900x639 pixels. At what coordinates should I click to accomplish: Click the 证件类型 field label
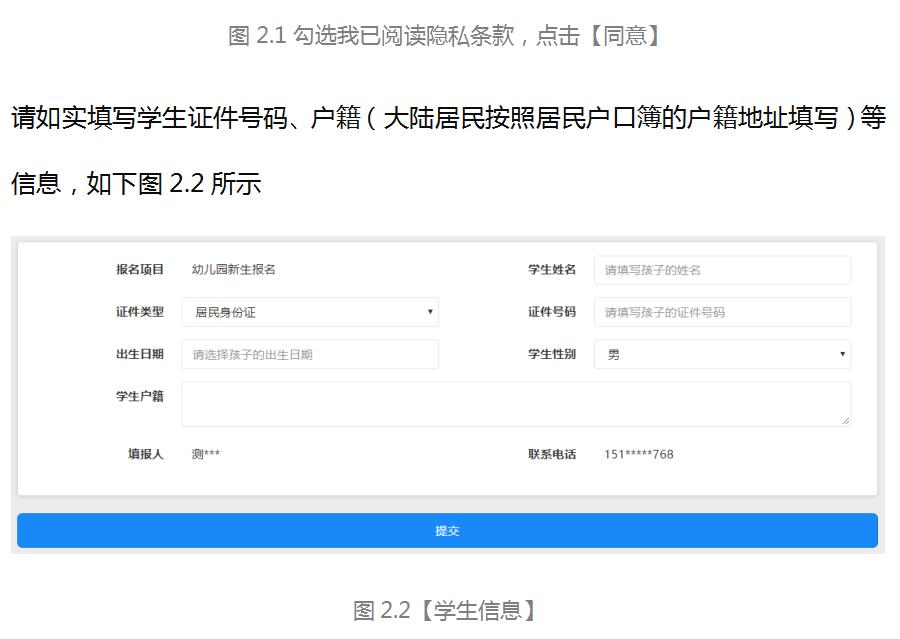coord(138,312)
